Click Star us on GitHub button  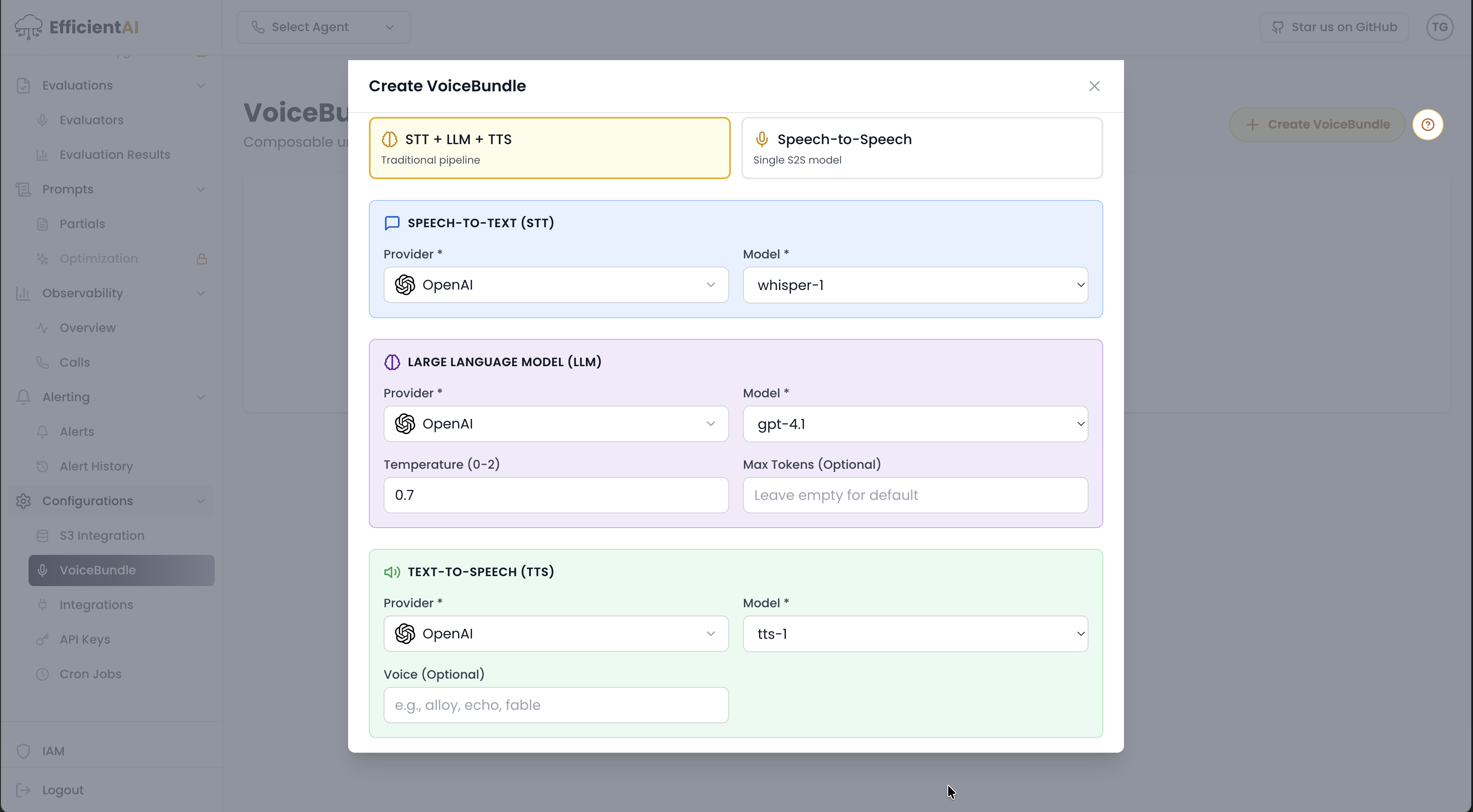coord(1334,27)
